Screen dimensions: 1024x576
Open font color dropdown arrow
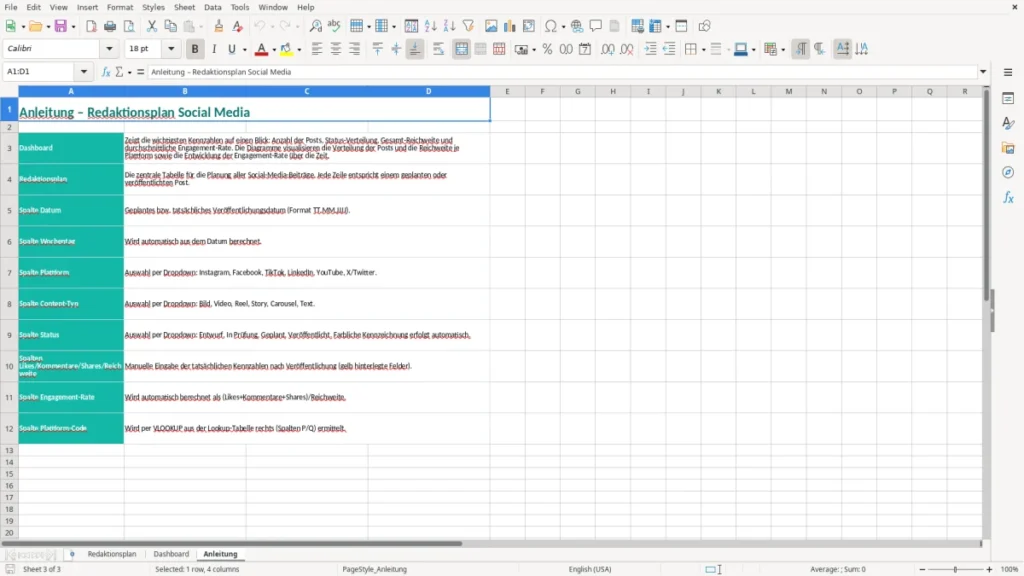274,50
